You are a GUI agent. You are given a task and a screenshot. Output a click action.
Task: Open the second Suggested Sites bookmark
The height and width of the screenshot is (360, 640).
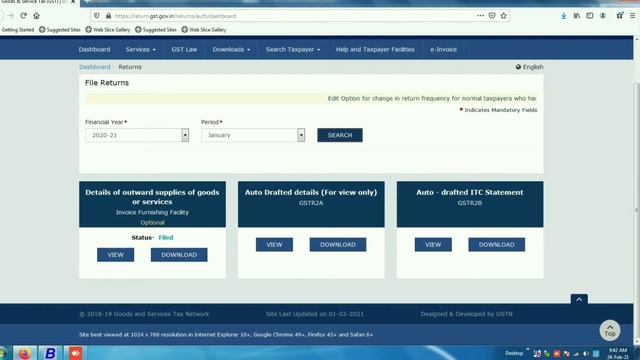coord(156,30)
